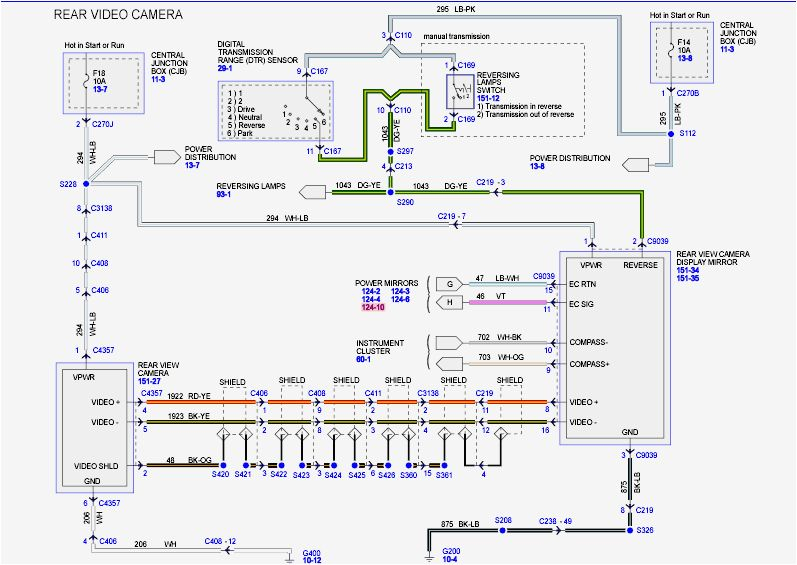
Task: Open the 151-12 reversing lamps switch link
Action: 488,98
